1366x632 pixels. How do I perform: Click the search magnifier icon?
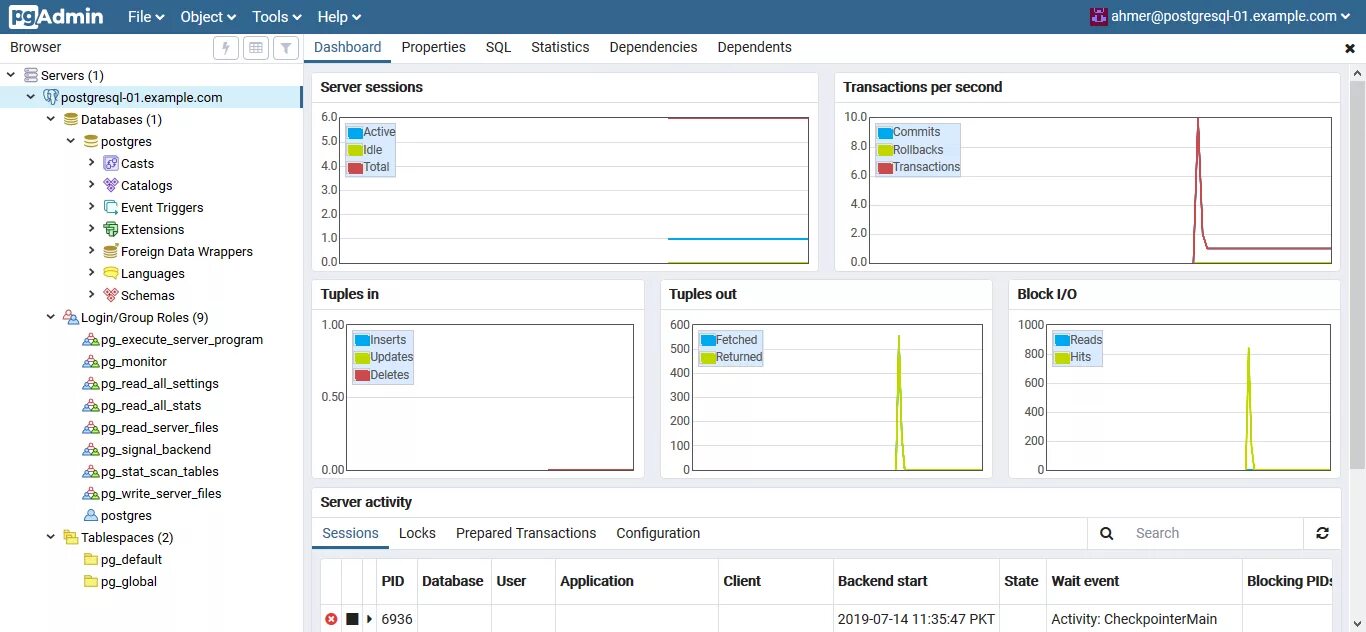[1107, 533]
